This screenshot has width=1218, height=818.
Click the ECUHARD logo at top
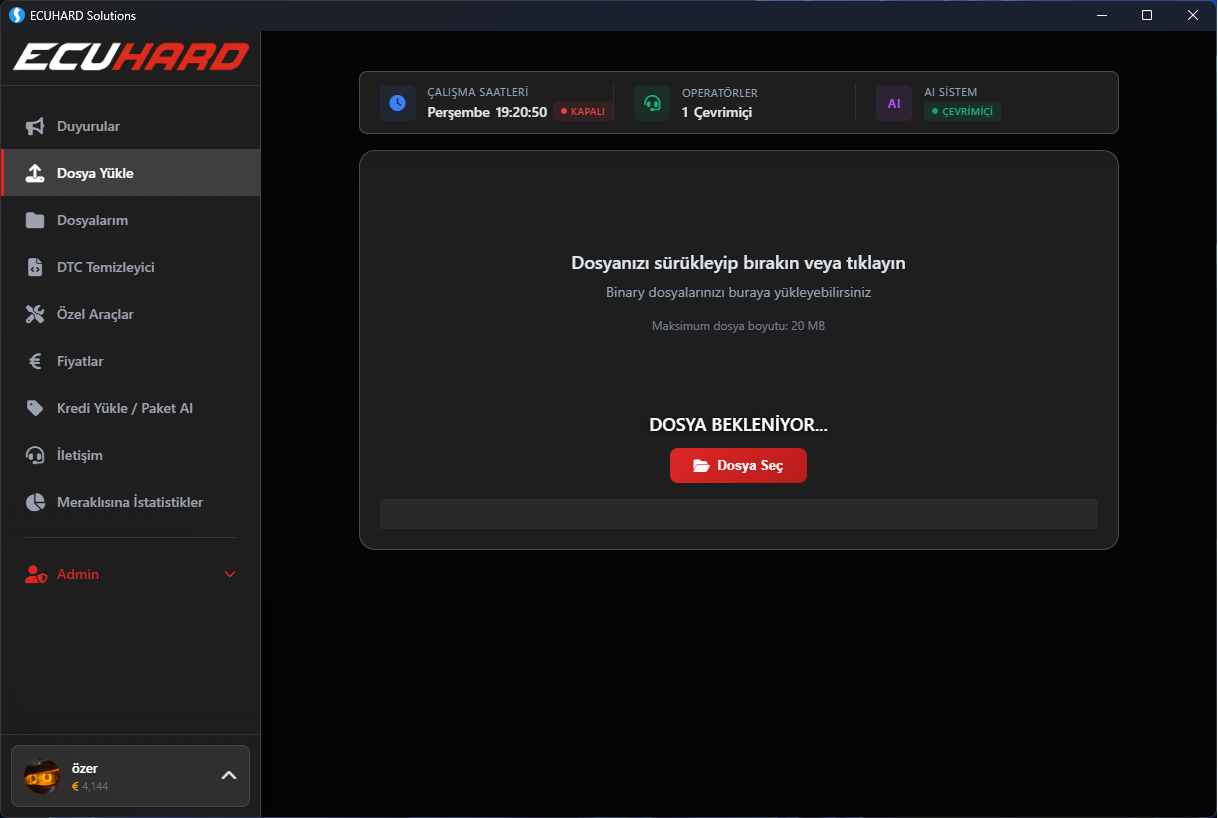tap(130, 57)
